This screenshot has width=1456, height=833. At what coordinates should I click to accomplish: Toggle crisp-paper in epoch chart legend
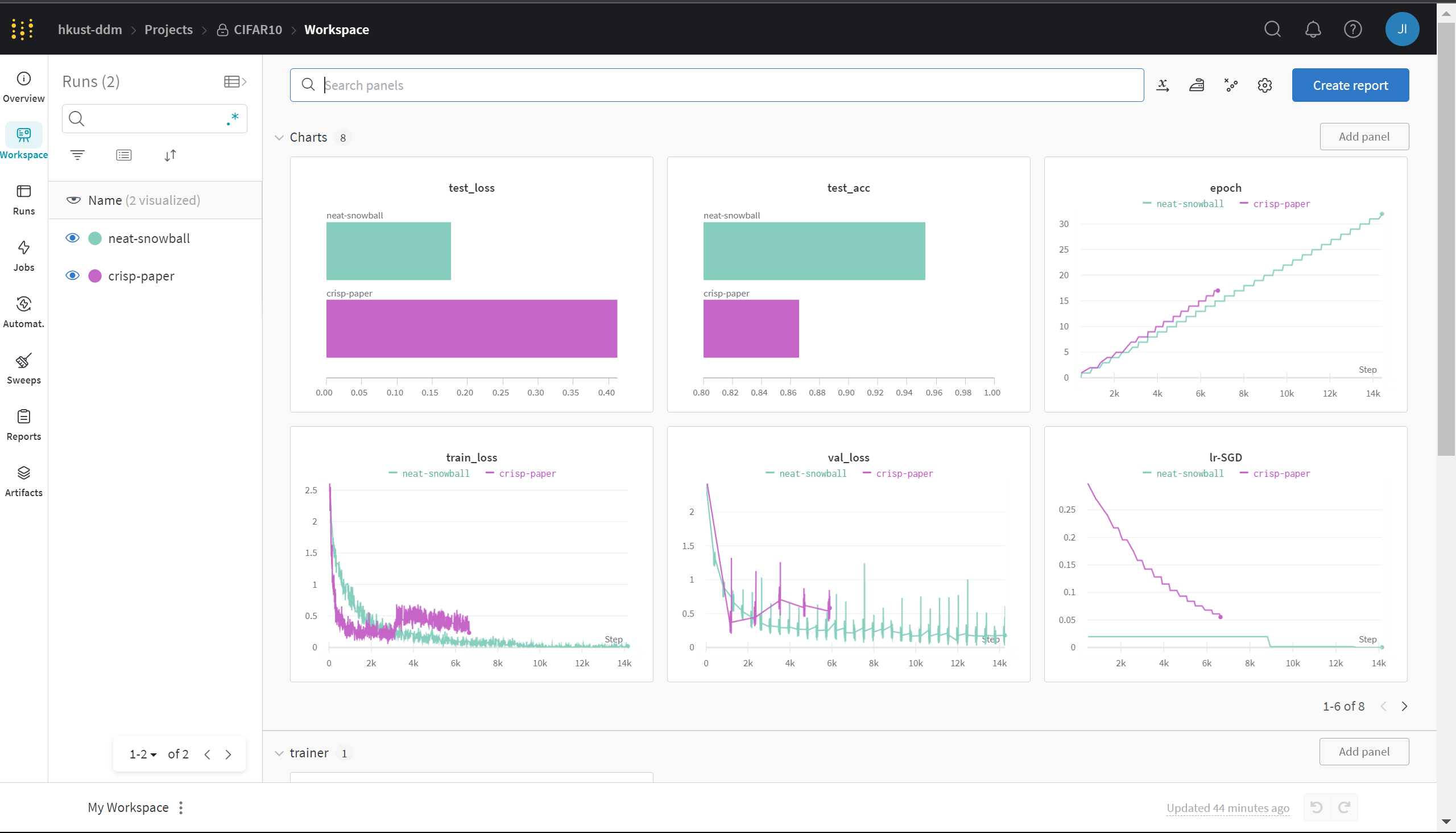tap(1275, 204)
